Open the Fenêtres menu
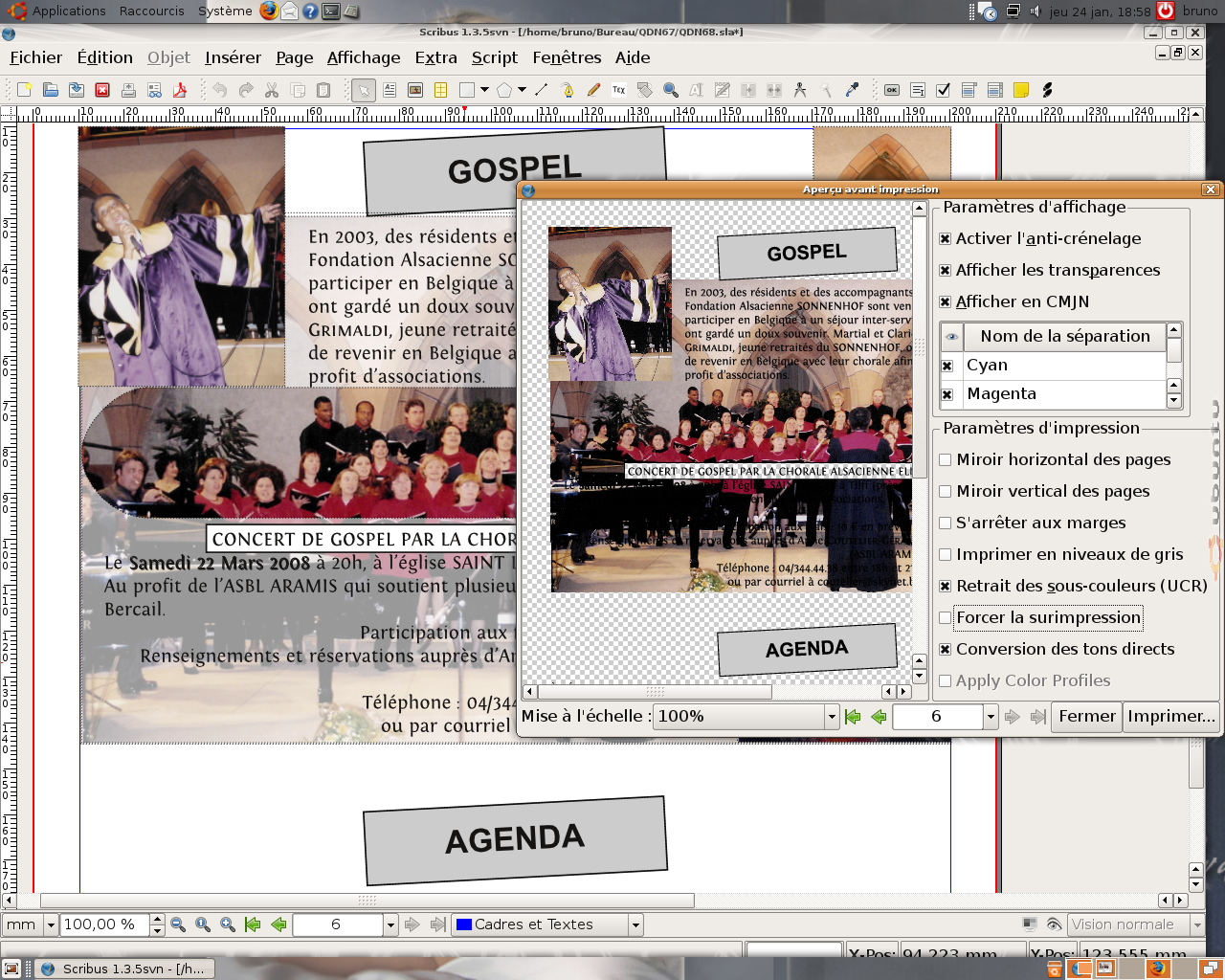 [567, 57]
